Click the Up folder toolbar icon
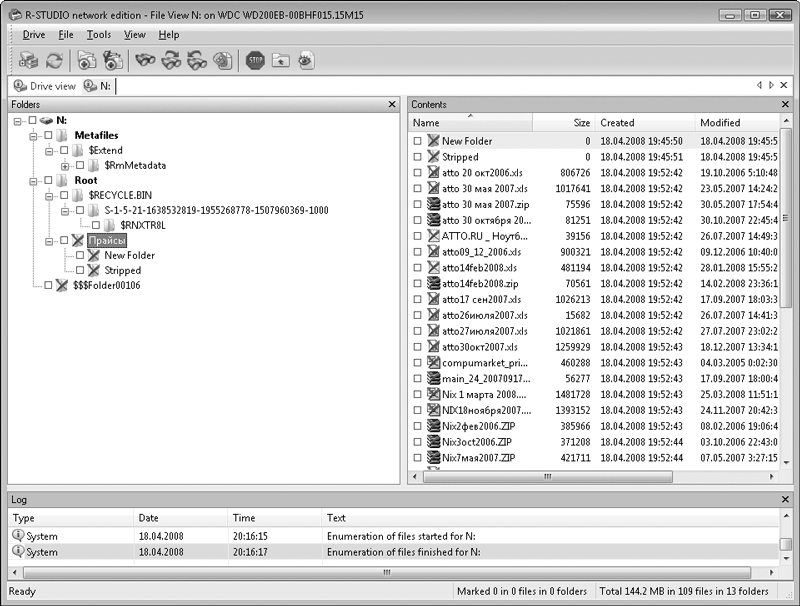 (281, 61)
